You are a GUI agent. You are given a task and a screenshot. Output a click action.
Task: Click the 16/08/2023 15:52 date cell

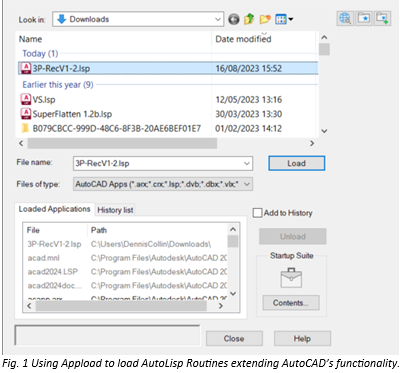tap(248, 68)
